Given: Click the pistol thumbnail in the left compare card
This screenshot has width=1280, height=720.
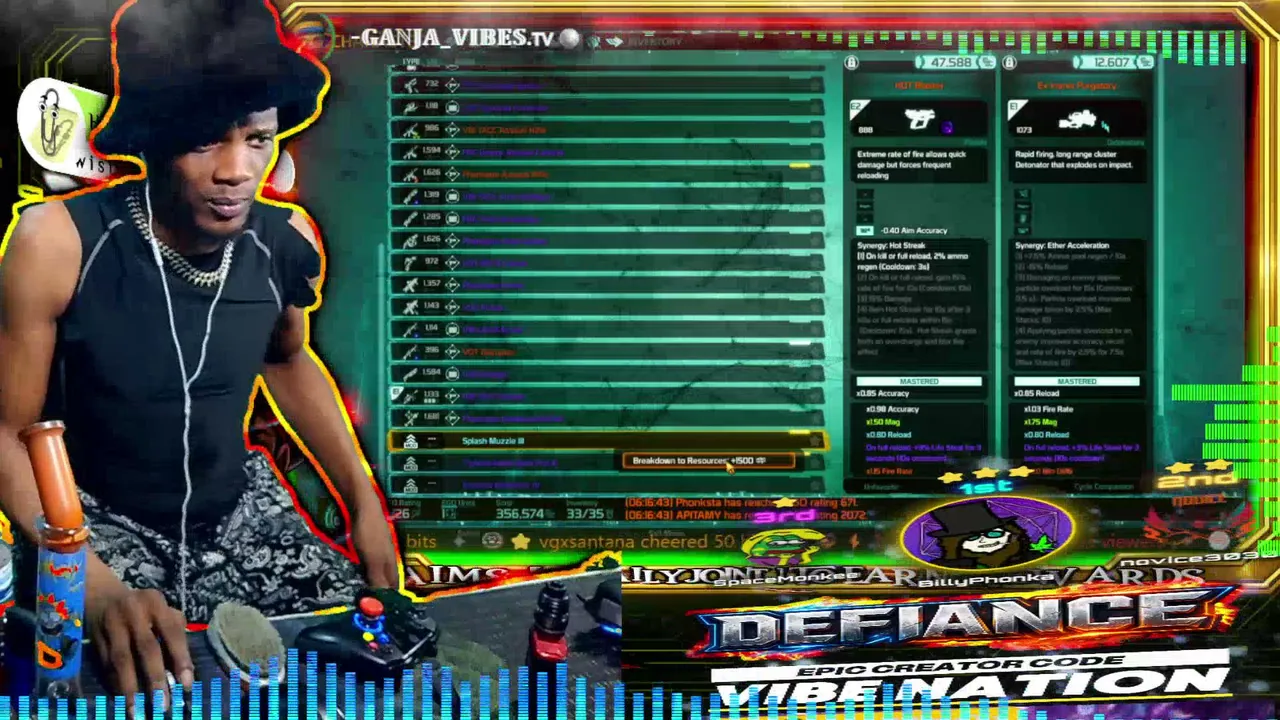Looking at the screenshot, I should [x=919, y=121].
